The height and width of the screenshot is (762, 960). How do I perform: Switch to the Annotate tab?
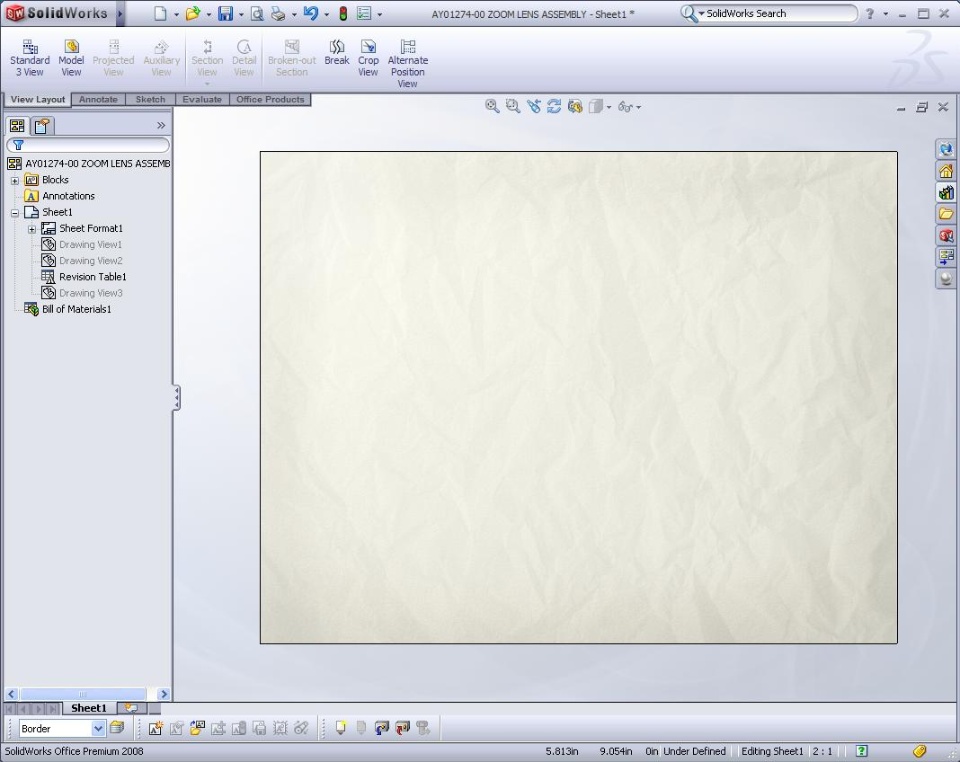point(98,99)
